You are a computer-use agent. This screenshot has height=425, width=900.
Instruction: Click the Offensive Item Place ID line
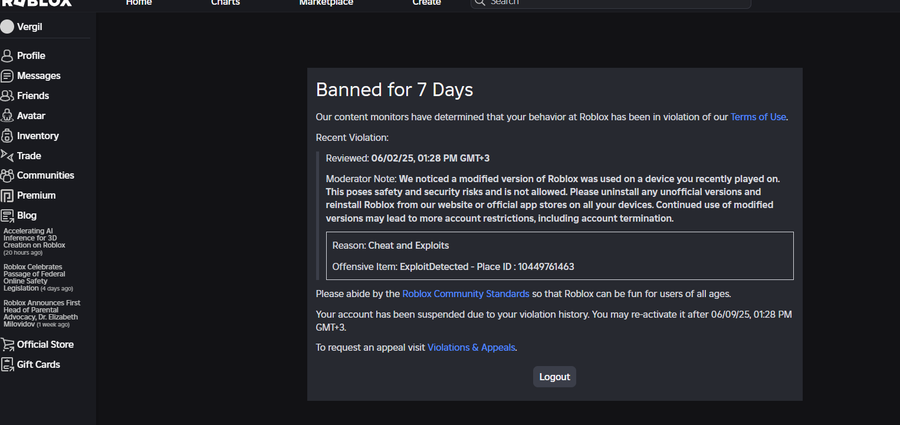point(453,267)
